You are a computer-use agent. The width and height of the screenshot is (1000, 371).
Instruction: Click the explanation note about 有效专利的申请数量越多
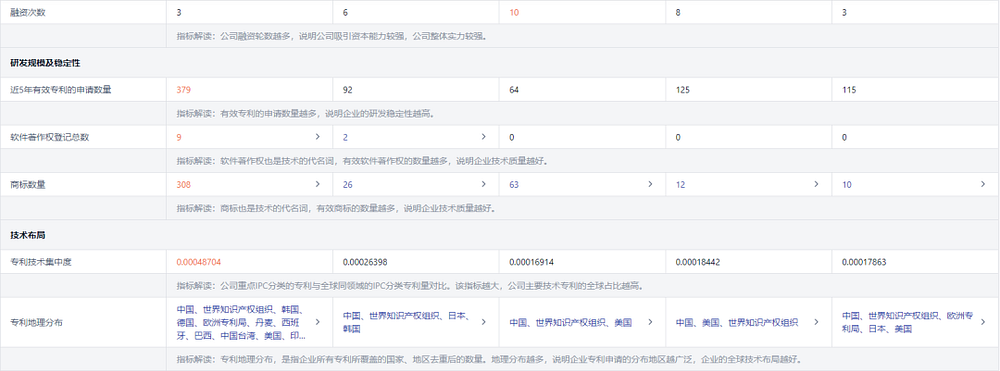306,114
